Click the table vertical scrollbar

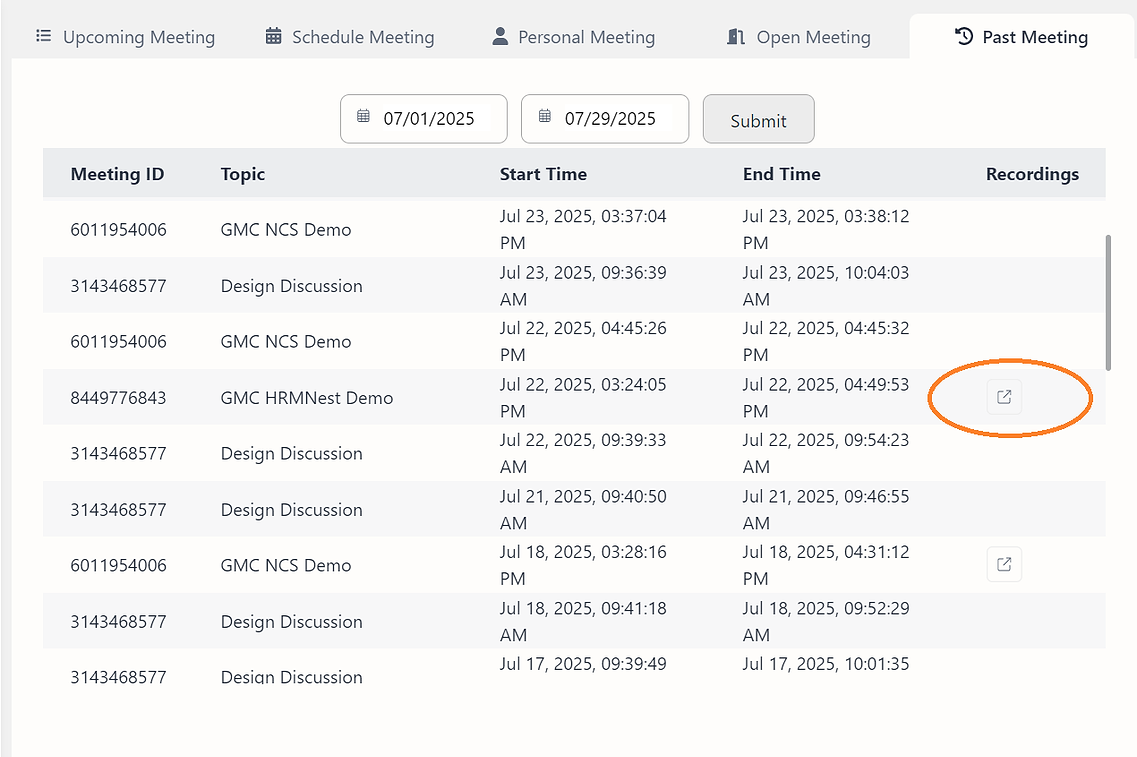click(x=1108, y=302)
